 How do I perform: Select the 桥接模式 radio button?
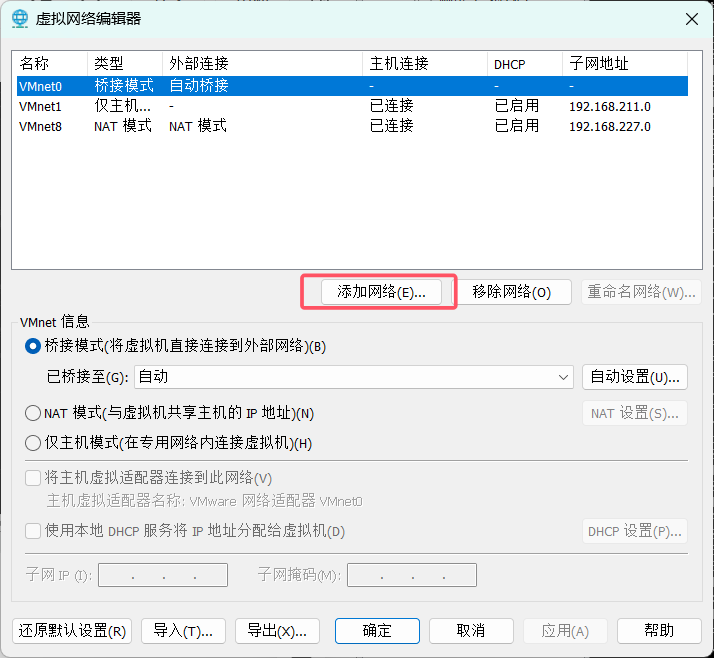(33, 346)
